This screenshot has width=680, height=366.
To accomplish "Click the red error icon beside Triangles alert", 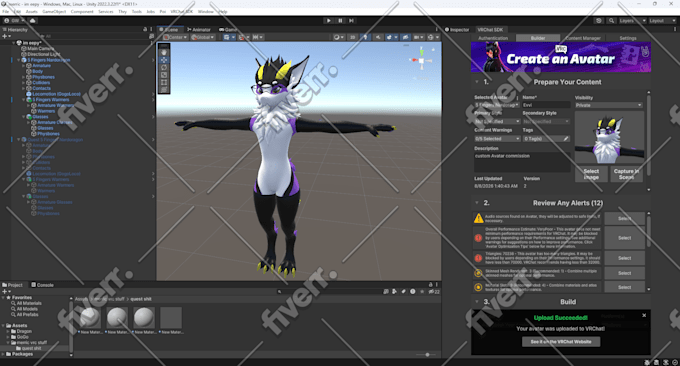I will tap(478, 258).
